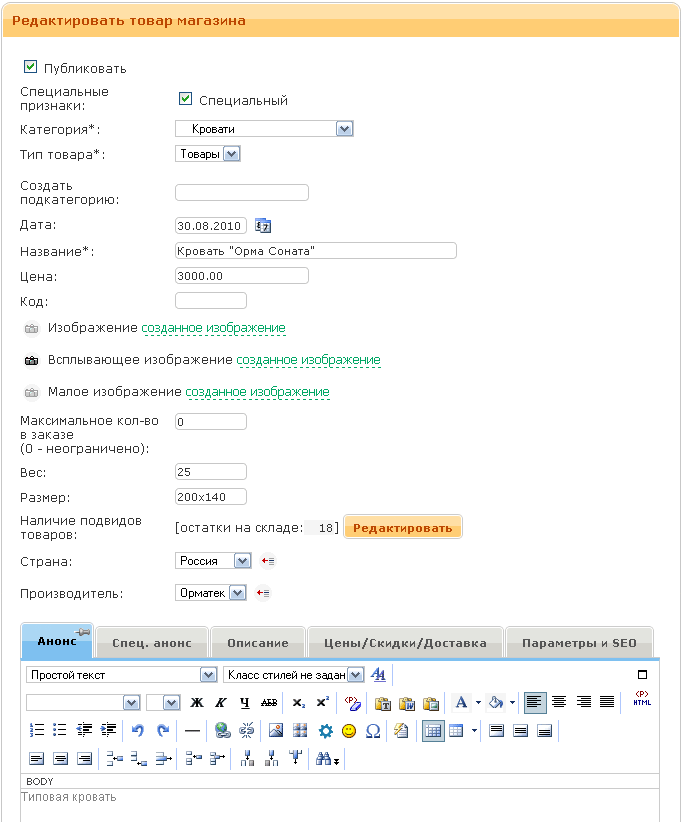Insert special character with Omega icon

(373, 731)
